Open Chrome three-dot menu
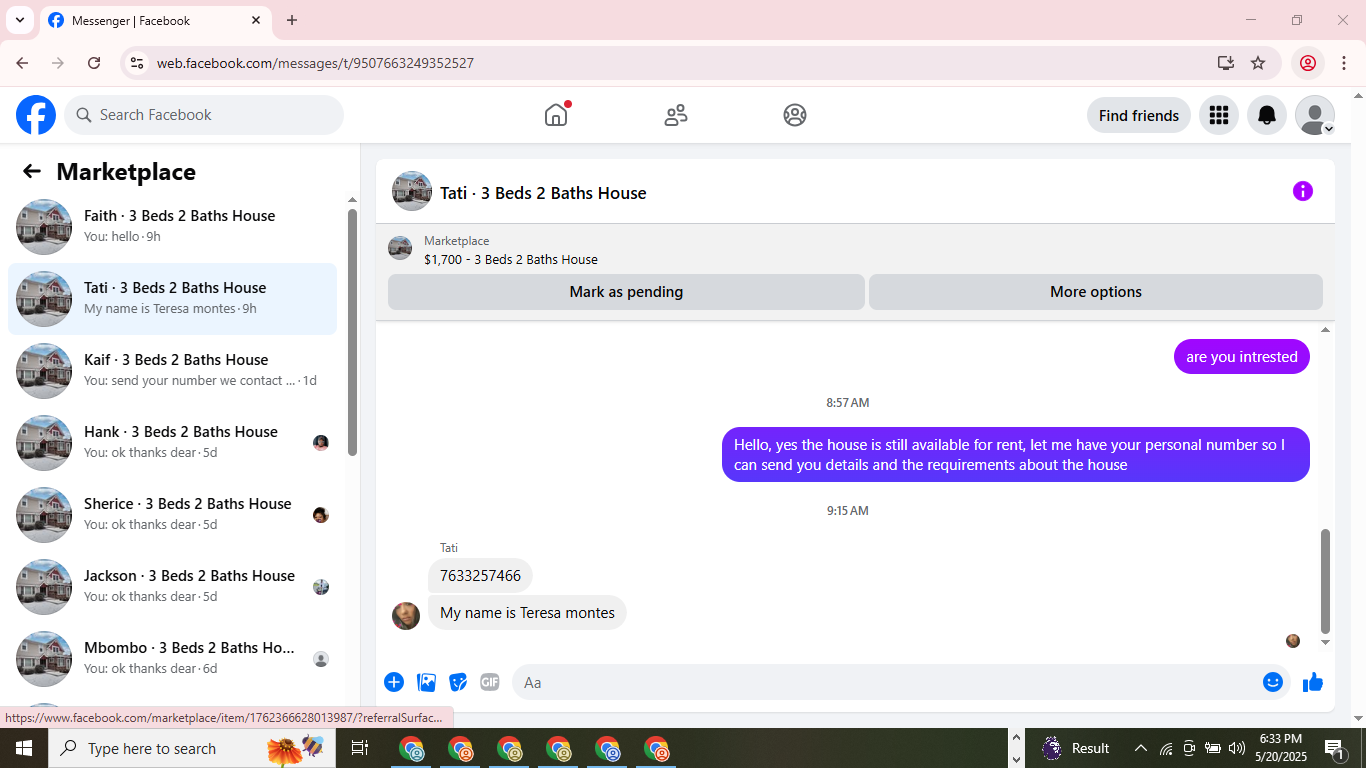The height and width of the screenshot is (768, 1366). click(1345, 63)
